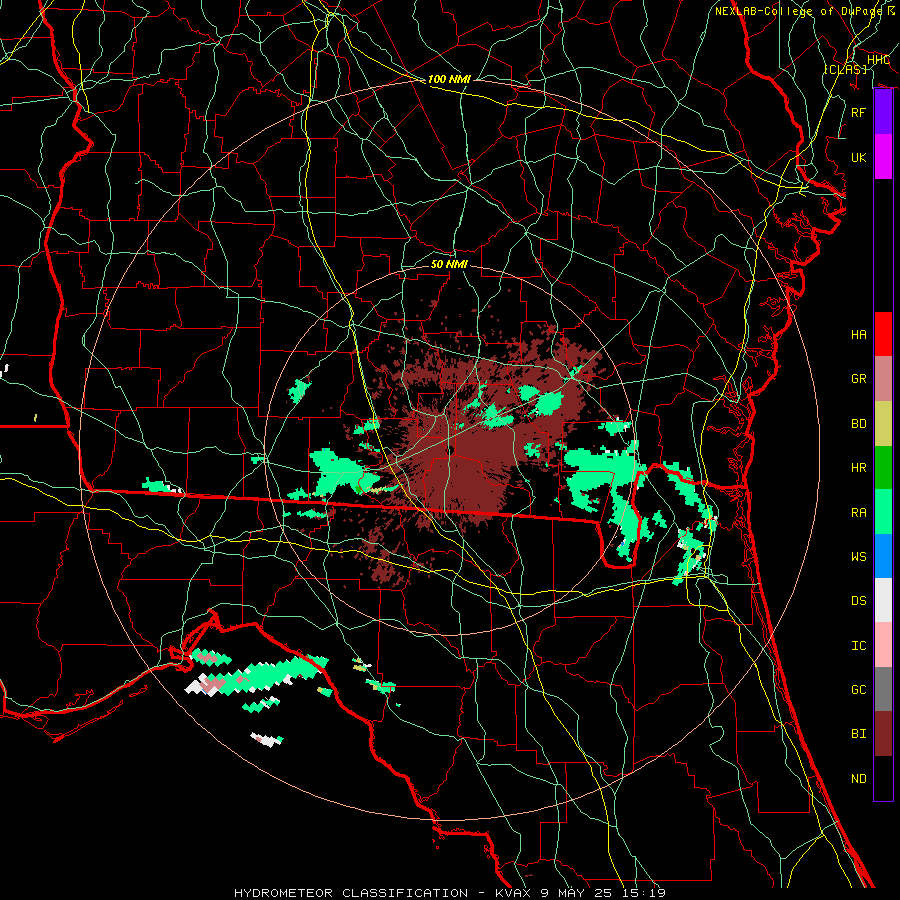Click the HR dark green legend swatch
The height and width of the screenshot is (900, 900).
pos(883,468)
